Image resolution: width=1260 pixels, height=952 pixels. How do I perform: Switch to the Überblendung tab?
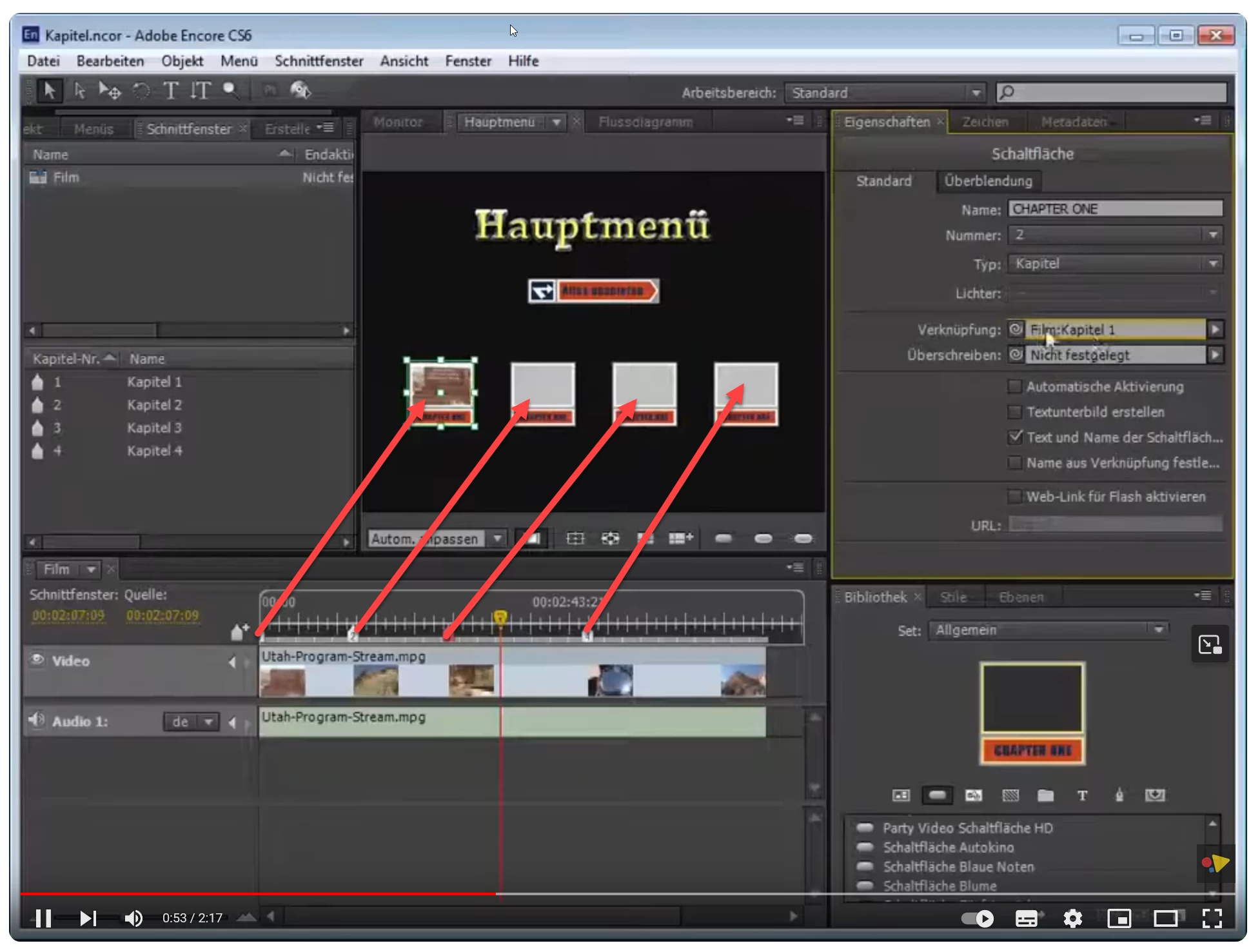(x=987, y=181)
